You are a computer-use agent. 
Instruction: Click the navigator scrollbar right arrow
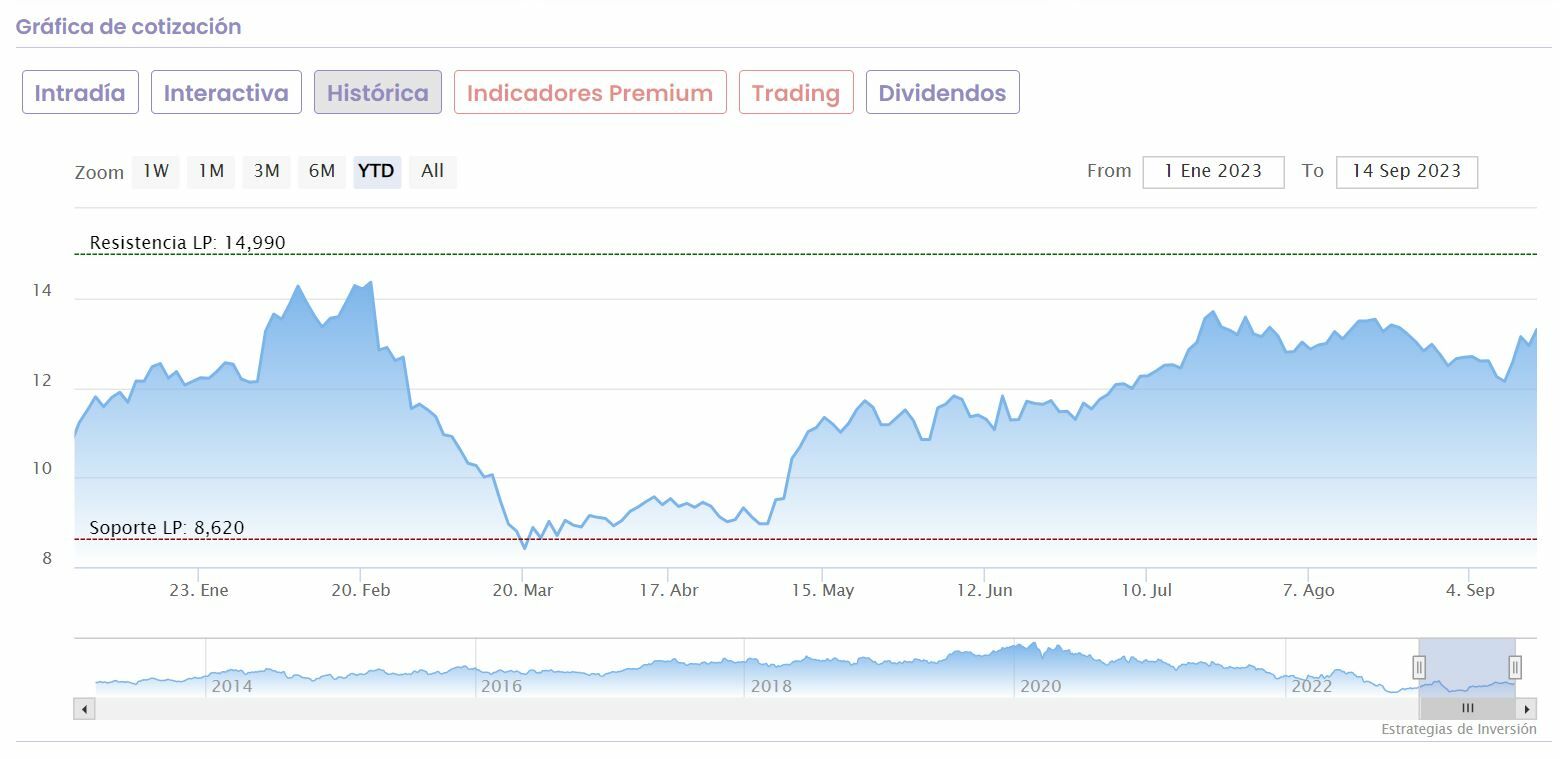(x=1527, y=709)
